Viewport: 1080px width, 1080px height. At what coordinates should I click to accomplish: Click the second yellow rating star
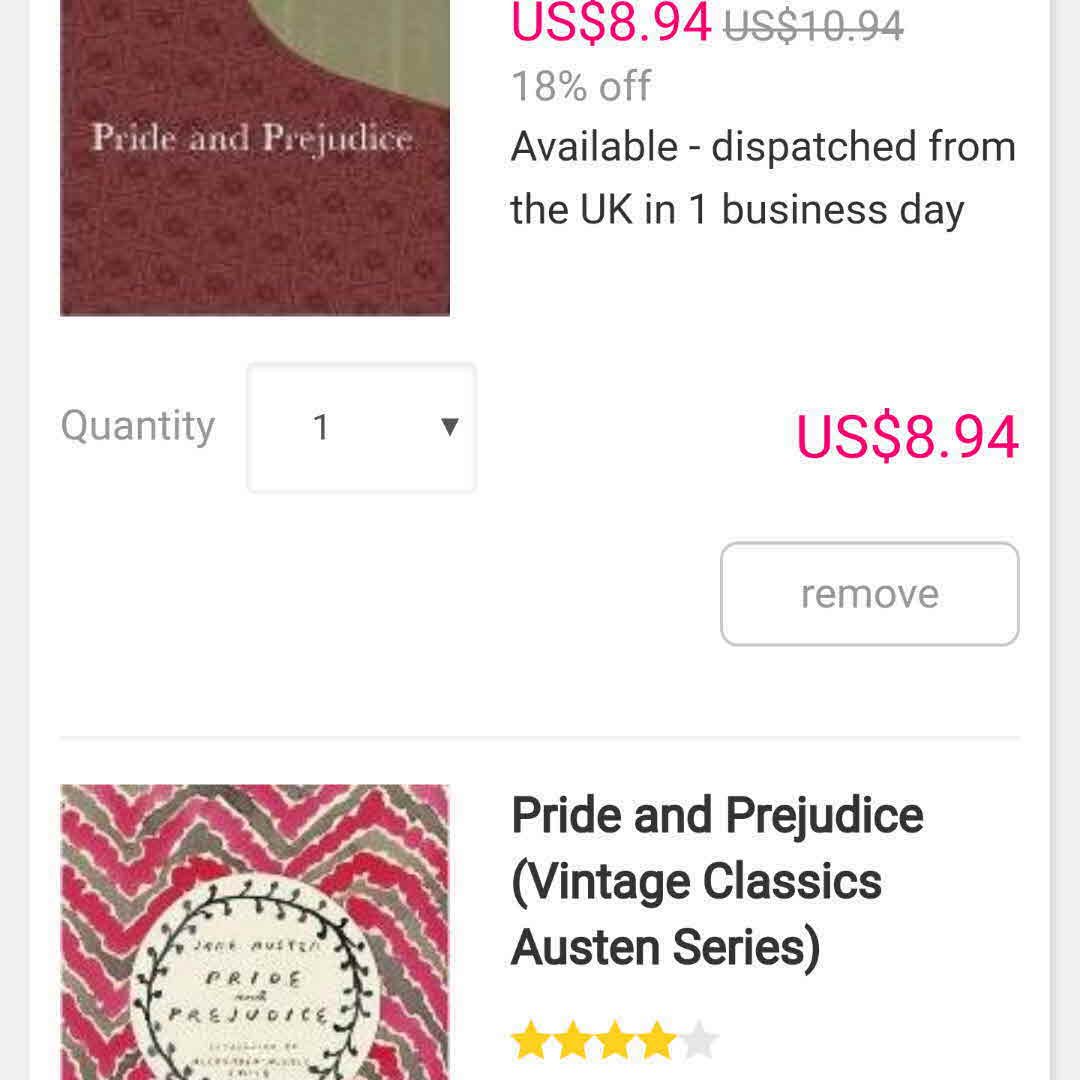(573, 1041)
